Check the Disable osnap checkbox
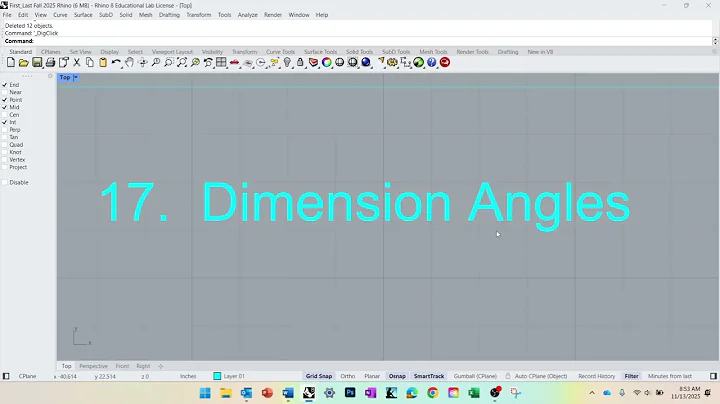The height and width of the screenshot is (404, 720). click(x=5, y=182)
